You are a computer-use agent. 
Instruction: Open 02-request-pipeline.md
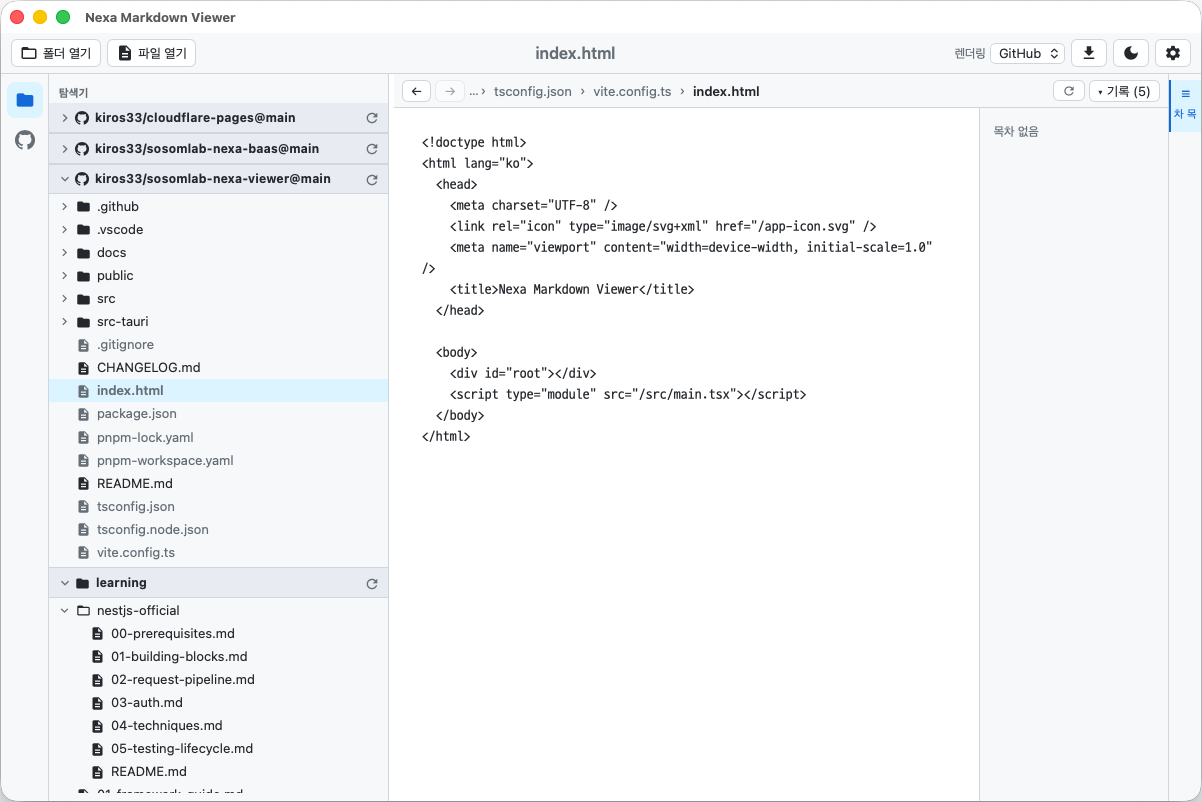pos(218,679)
